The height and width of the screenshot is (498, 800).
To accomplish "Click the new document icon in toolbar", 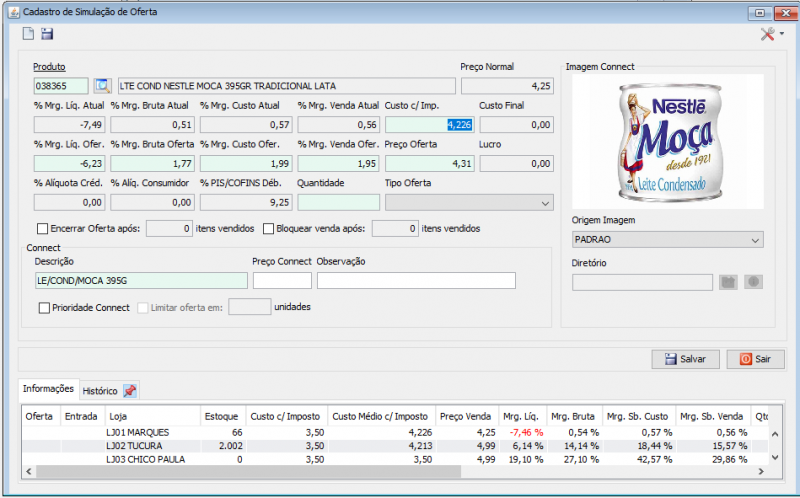I will (x=28, y=34).
